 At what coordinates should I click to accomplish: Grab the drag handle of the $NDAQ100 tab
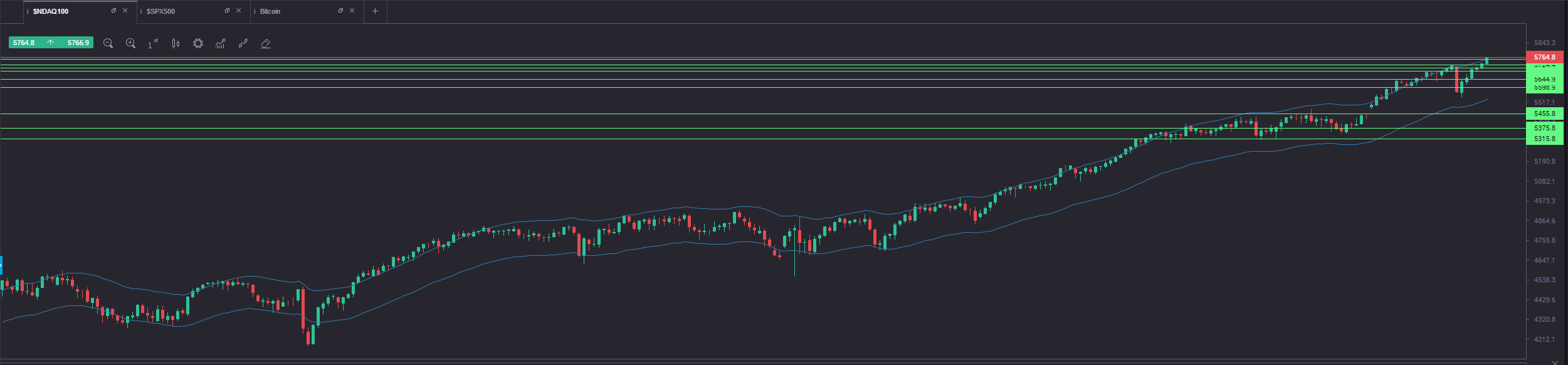pos(28,11)
